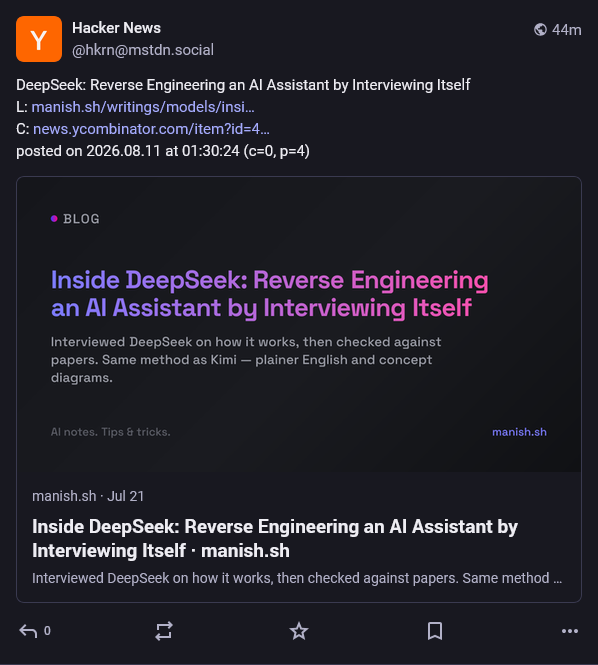Click the purple dot BLOG label in preview
The width and height of the screenshot is (598, 665).
[x=75, y=219]
